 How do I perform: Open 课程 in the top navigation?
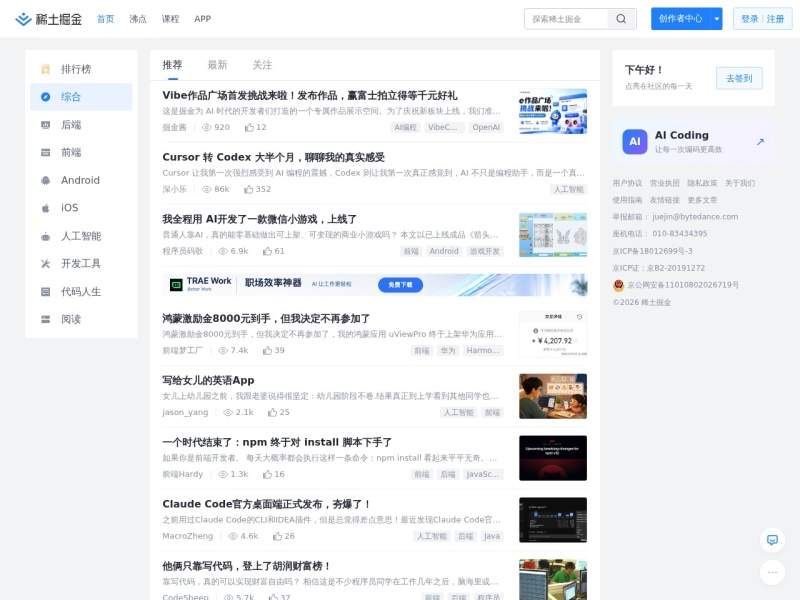[x=170, y=19]
